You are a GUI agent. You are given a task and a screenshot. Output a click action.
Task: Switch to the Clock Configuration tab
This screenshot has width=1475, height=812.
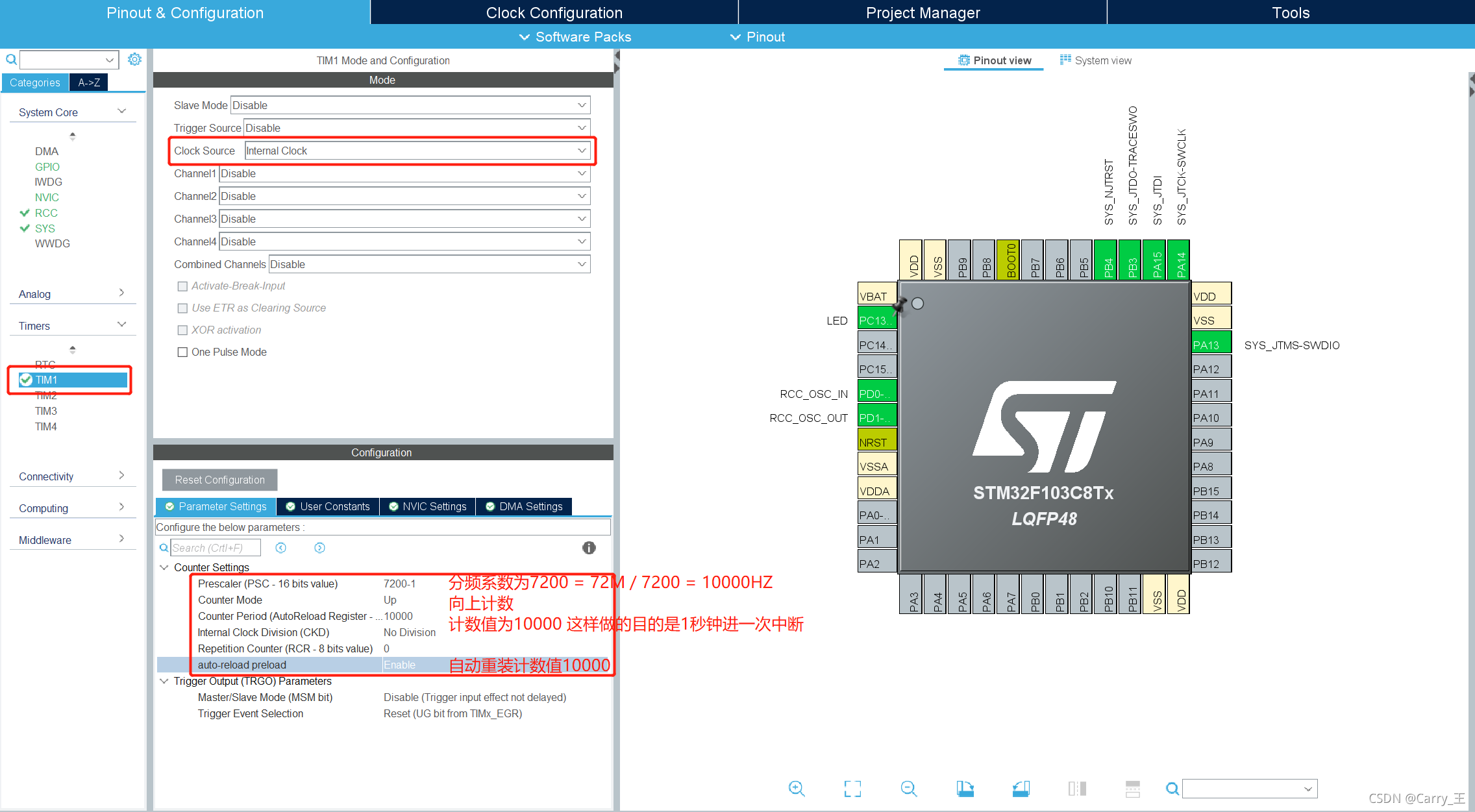pos(554,12)
